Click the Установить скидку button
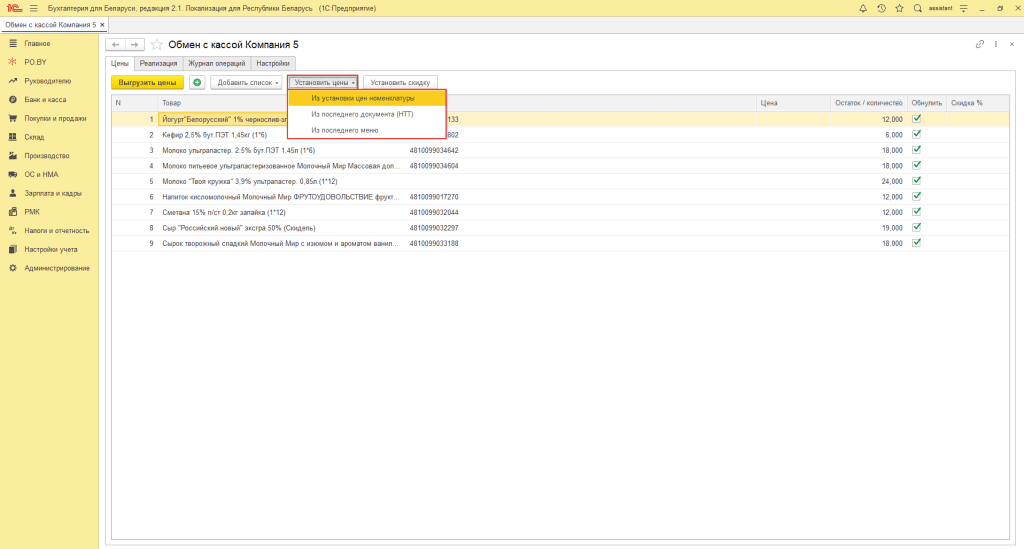The height and width of the screenshot is (549, 1024). [400, 82]
